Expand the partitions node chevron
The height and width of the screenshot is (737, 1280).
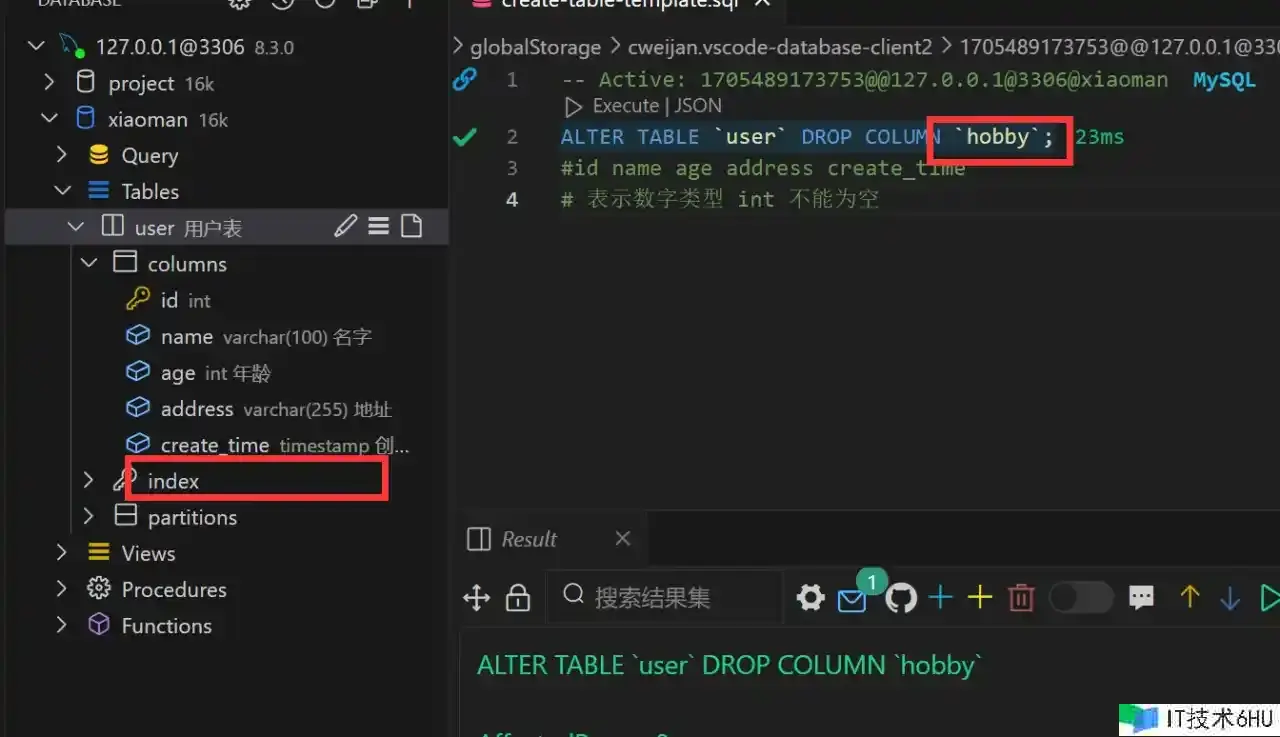click(89, 517)
